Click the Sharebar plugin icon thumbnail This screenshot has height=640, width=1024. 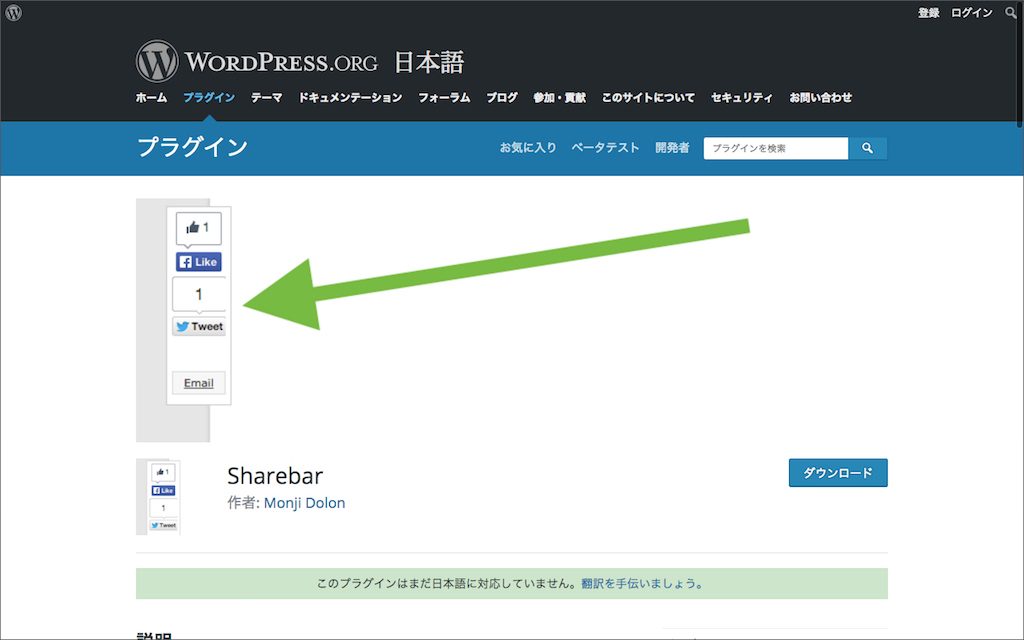click(158, 497)
